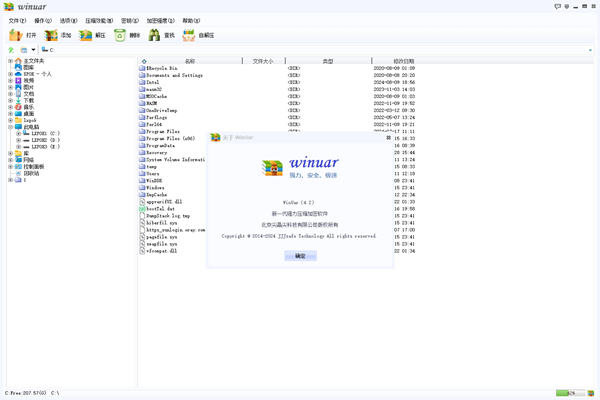Open the 文件 menu
Image resolution: width=600 pixels, height=400 pixels.
17,21
